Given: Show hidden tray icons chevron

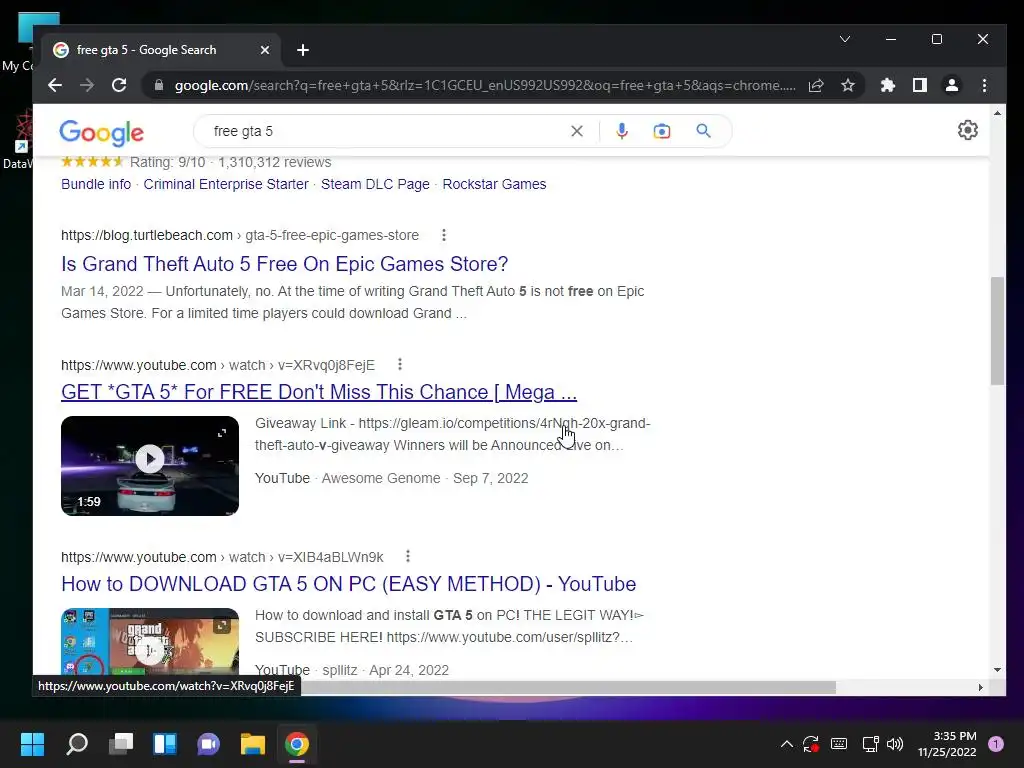Looking at the screenshot, I should (787, 744).
